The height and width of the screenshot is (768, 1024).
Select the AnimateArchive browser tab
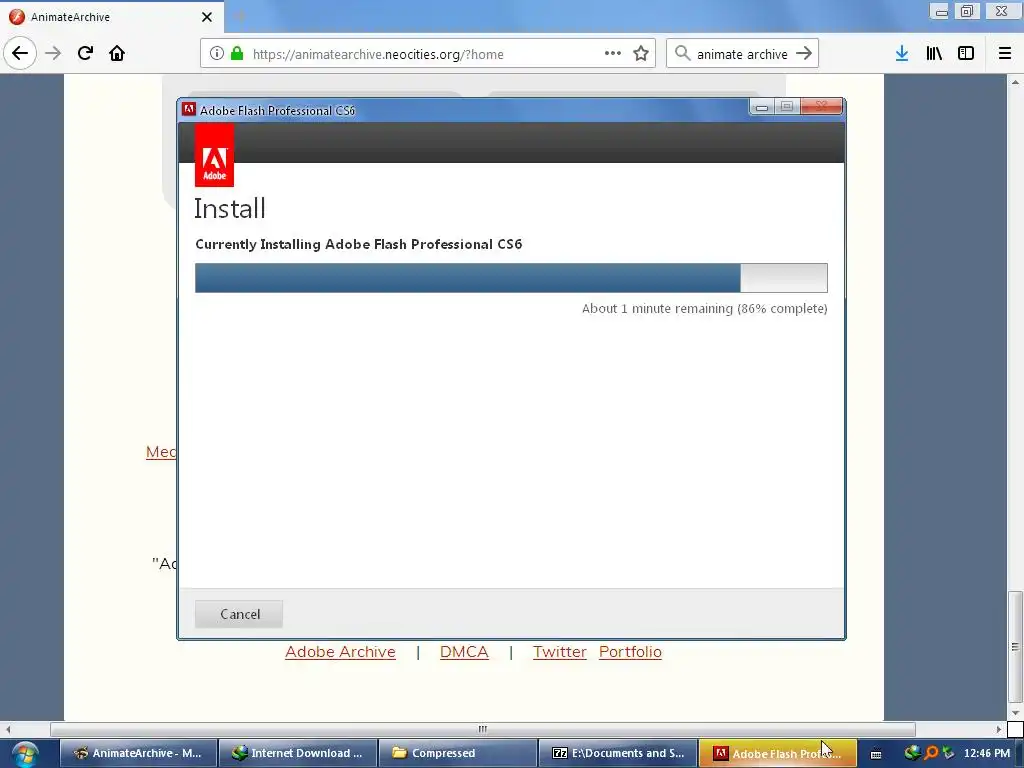click(x=111, y=17)
